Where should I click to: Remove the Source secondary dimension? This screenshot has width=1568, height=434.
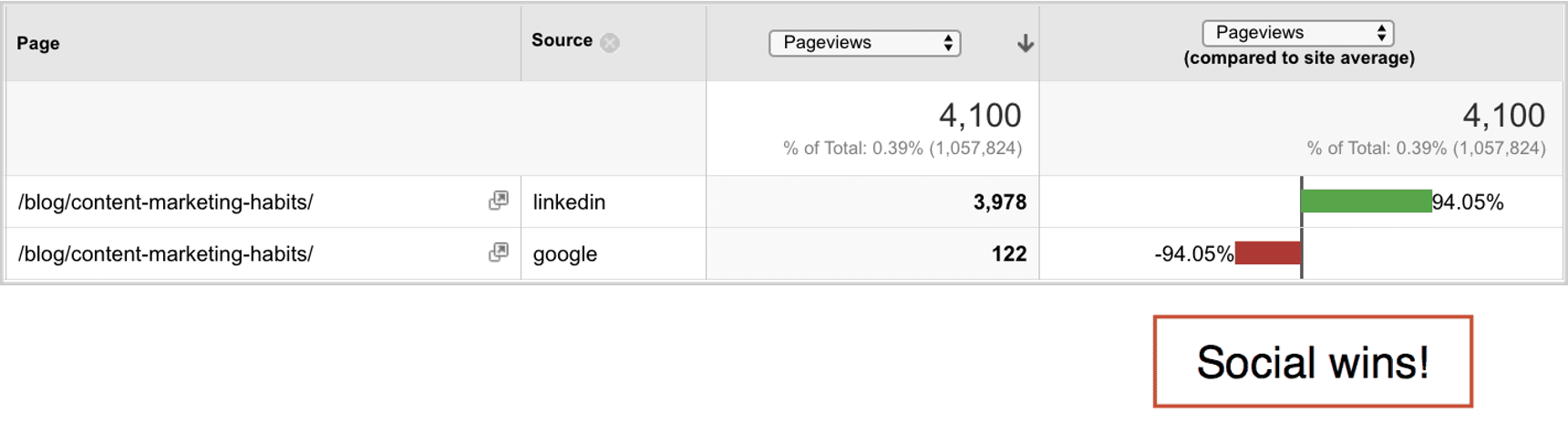[610, 42]
